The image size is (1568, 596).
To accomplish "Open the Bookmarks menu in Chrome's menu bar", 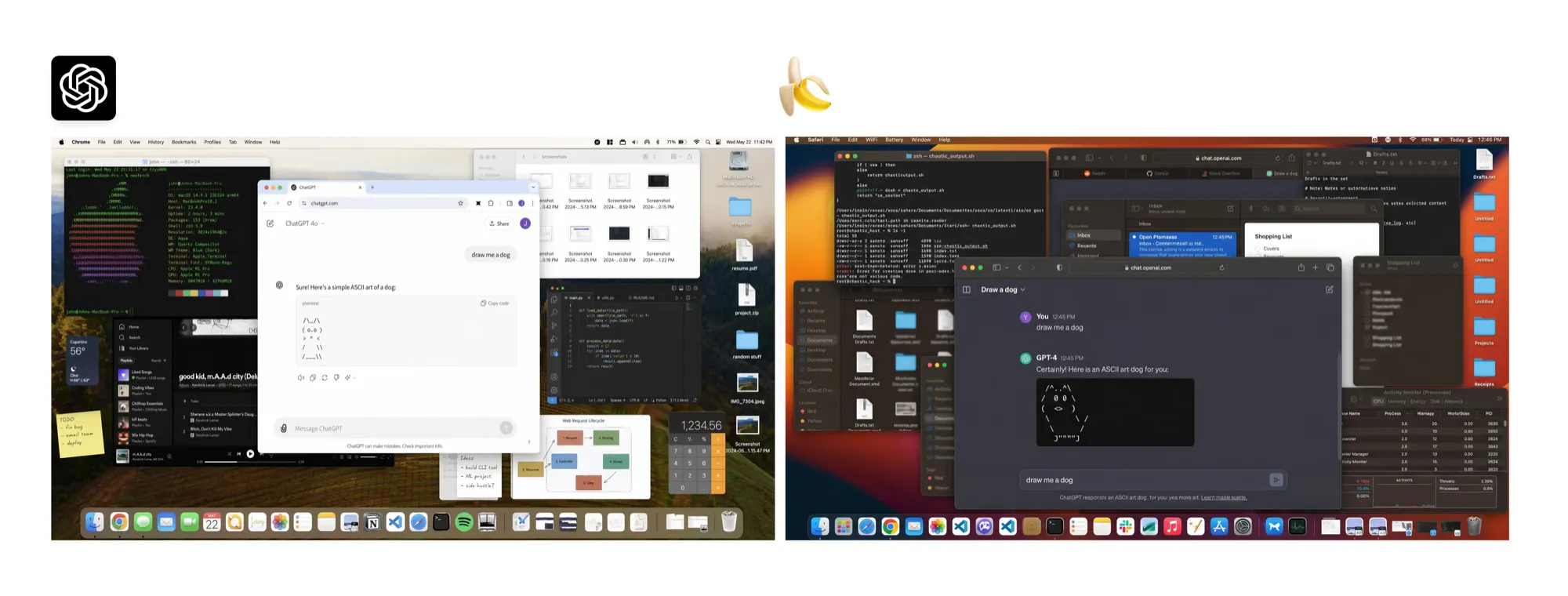I will pyautogui.click(x=183, y=142).
